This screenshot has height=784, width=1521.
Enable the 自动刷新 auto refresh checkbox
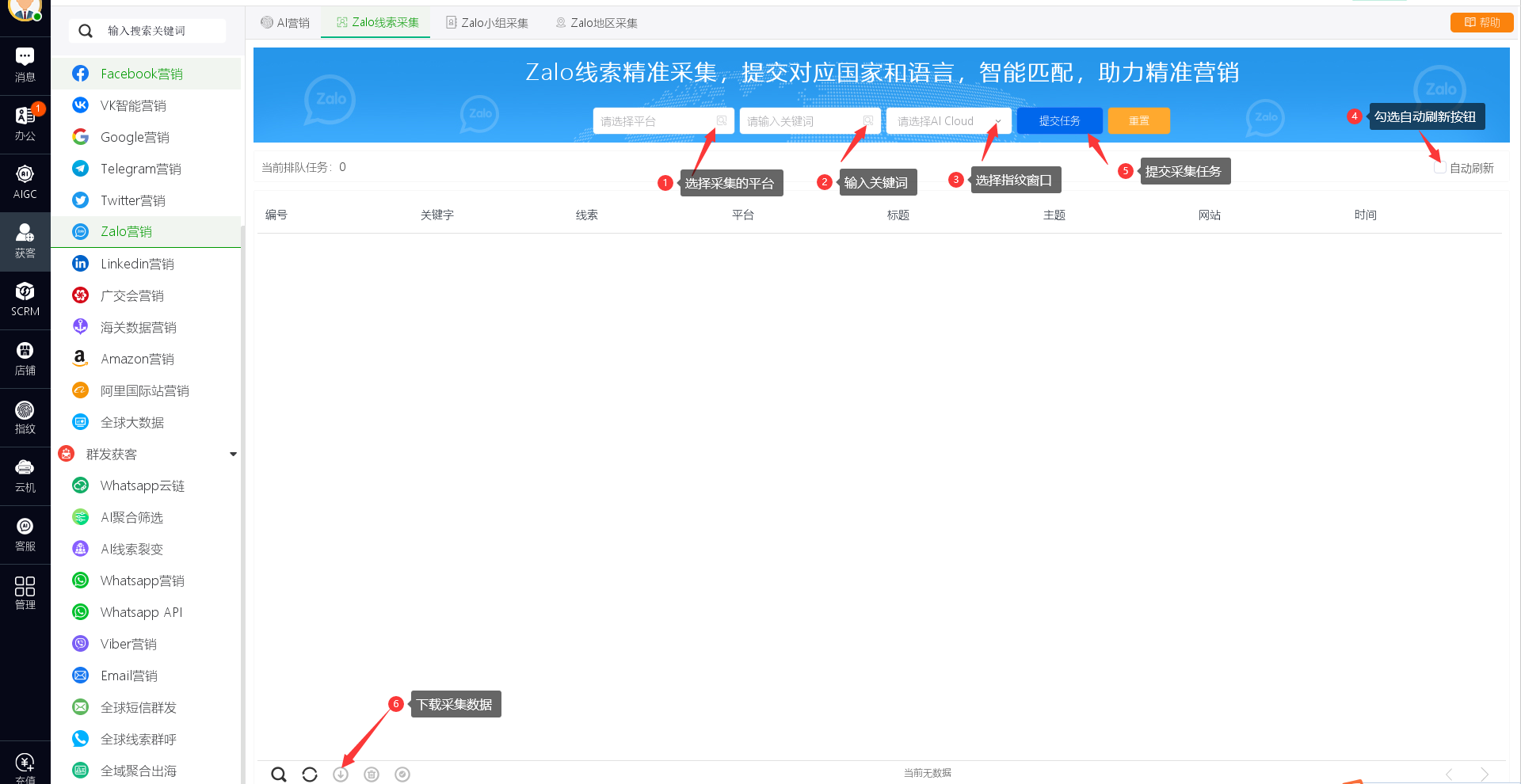click(1440, 168)
